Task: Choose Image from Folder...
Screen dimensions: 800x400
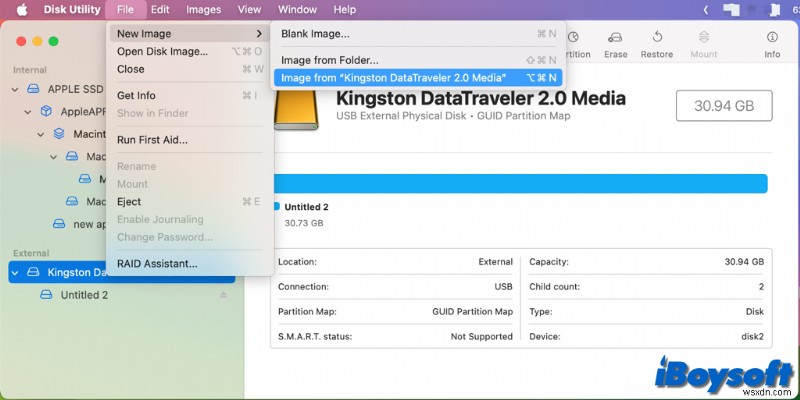Action: (418, 60)
